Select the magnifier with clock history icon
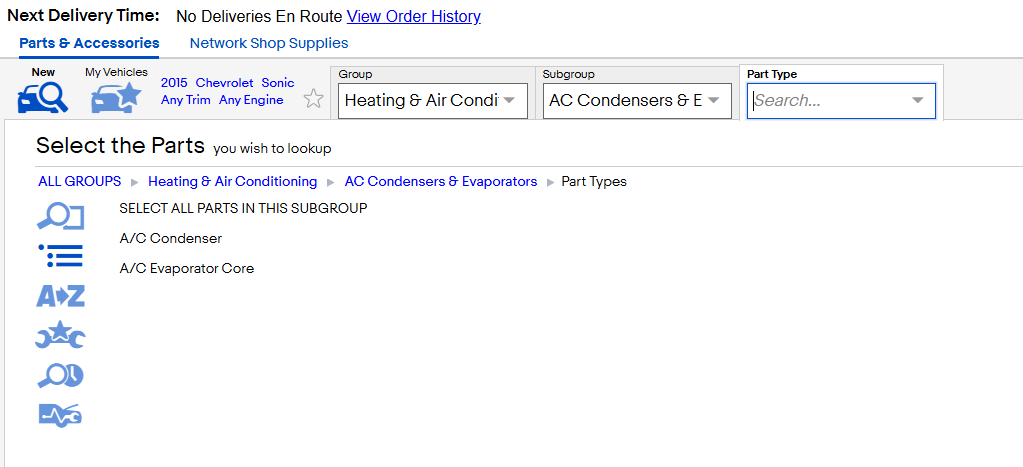 coord(60,375)
